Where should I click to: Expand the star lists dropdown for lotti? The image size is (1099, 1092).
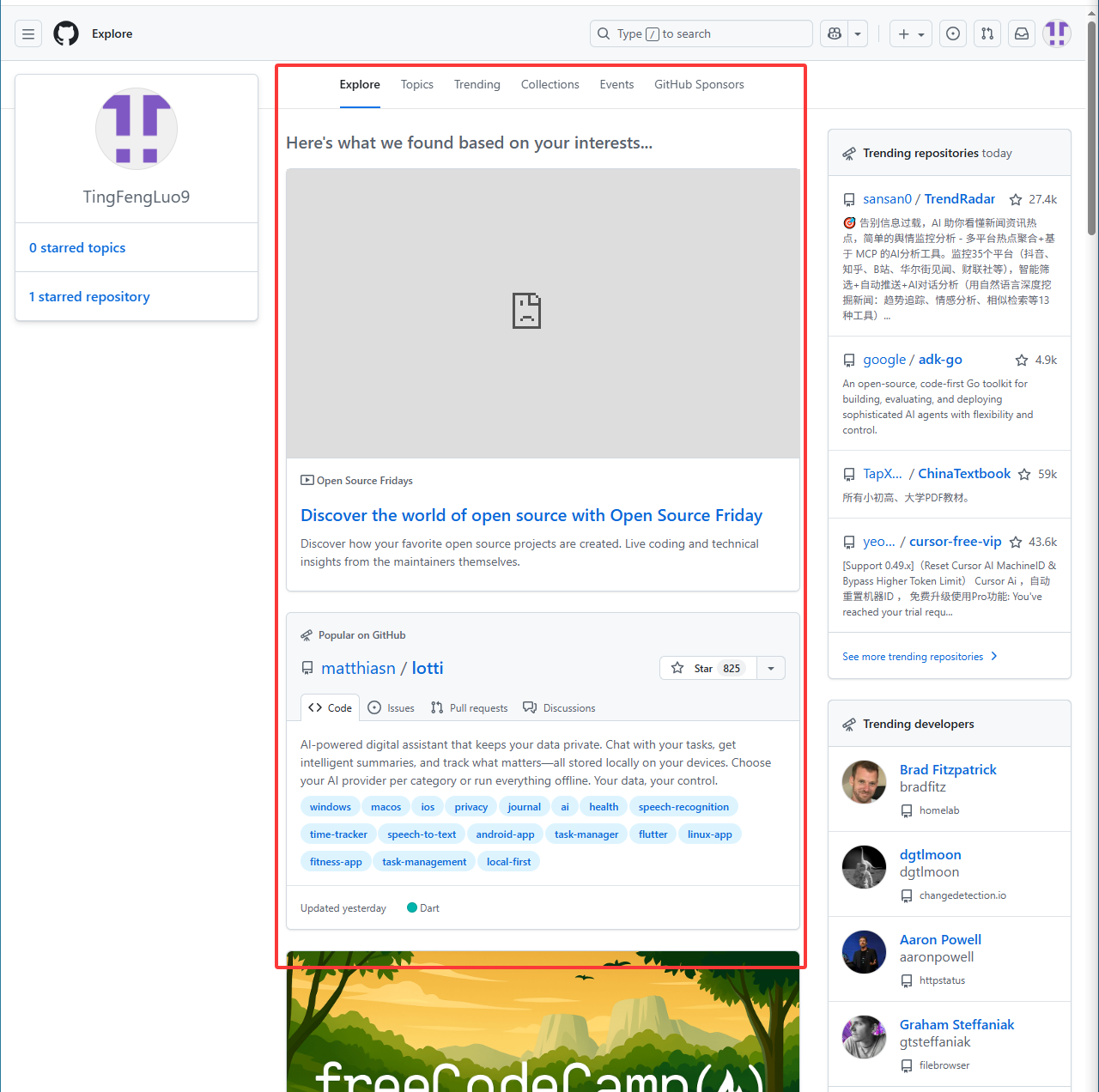click(x=771, y=668)
